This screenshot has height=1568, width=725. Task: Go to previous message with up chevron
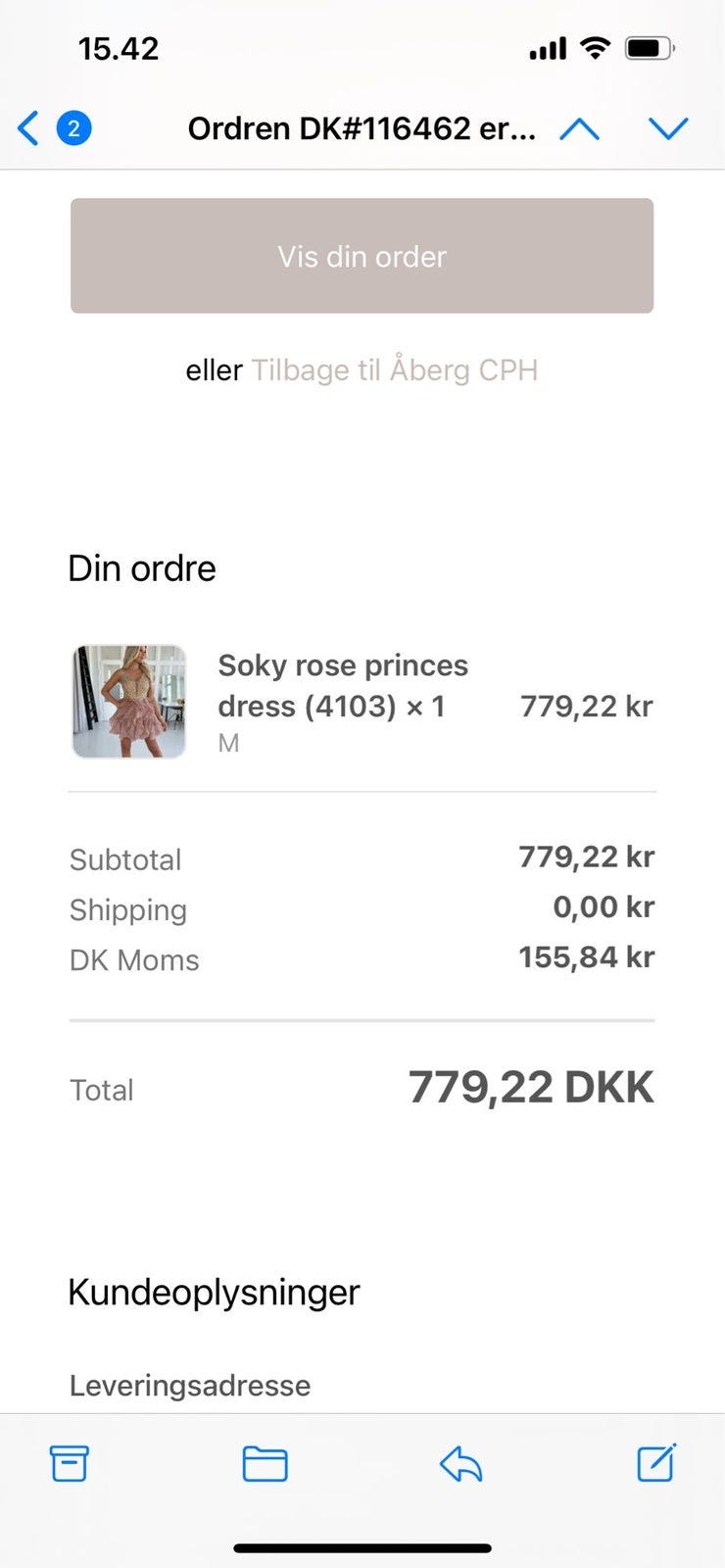pos(579,128)
